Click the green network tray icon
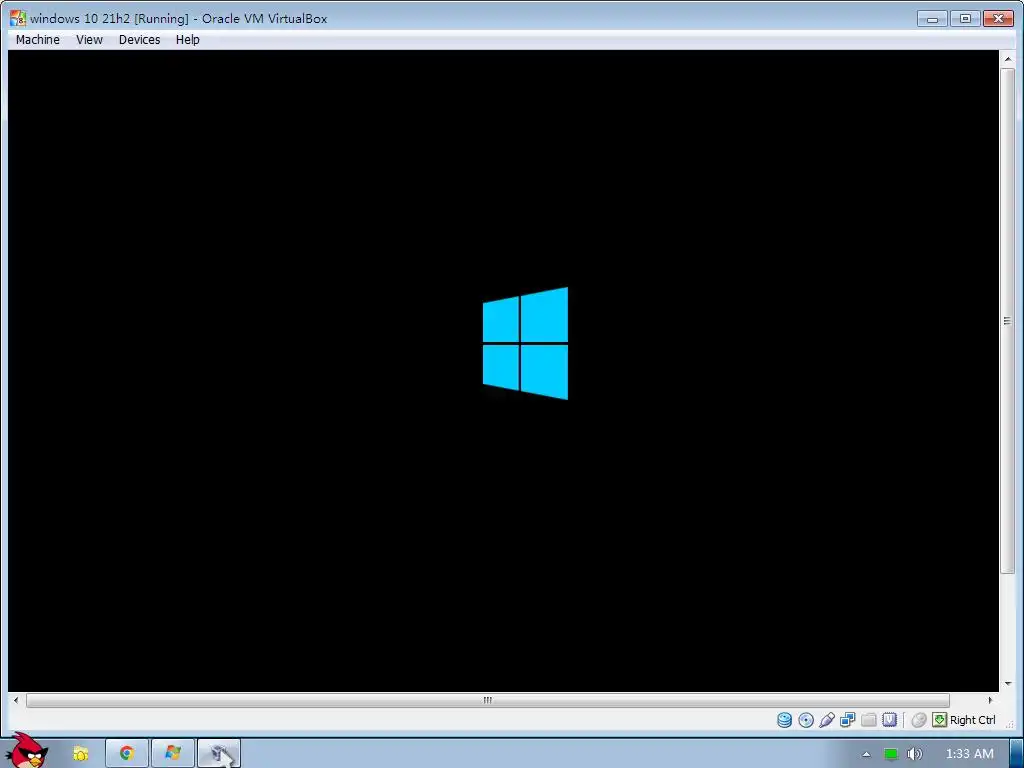 tap(891, 754)
